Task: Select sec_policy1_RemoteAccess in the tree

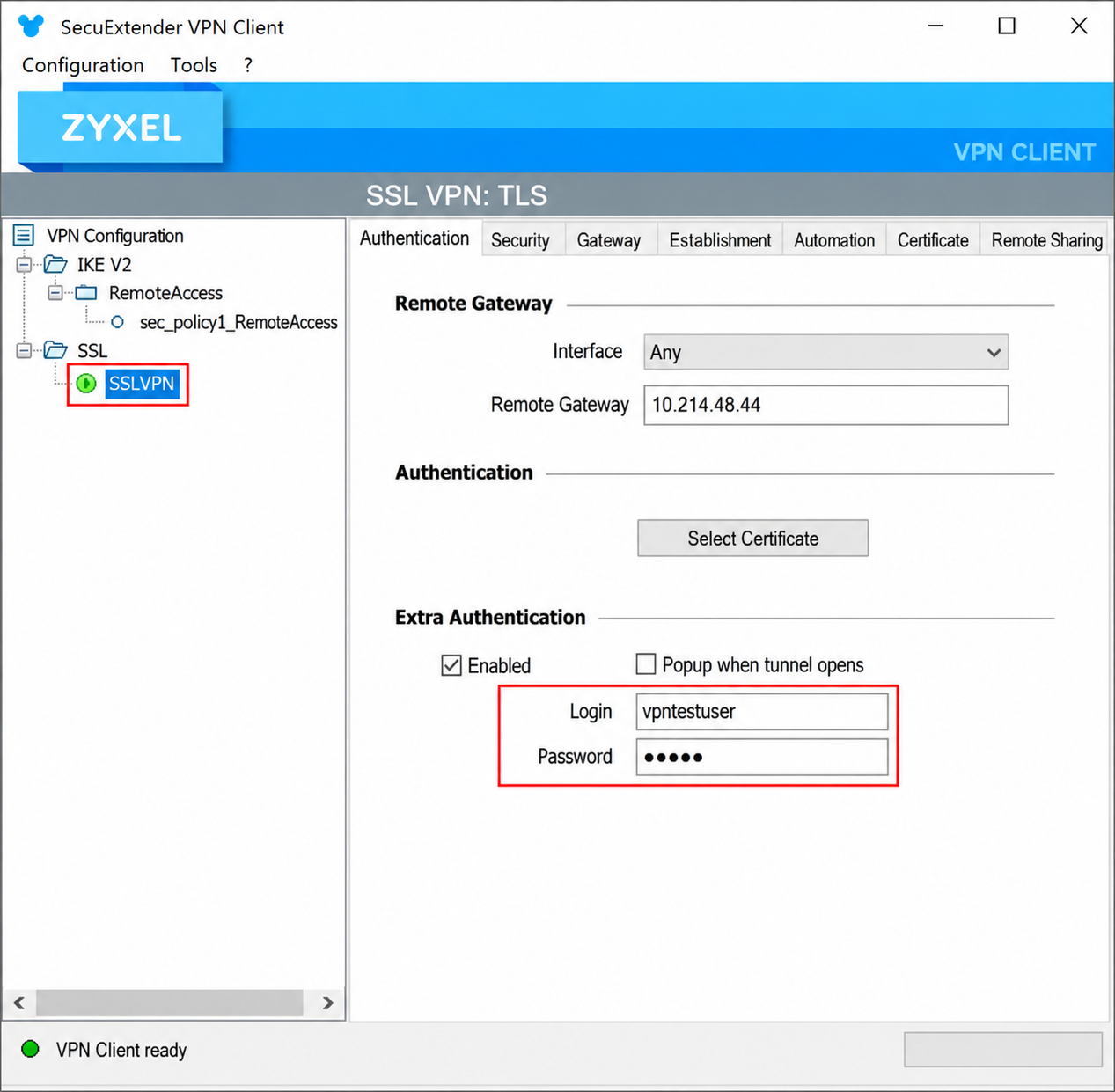Action: [x=238, y=322]
